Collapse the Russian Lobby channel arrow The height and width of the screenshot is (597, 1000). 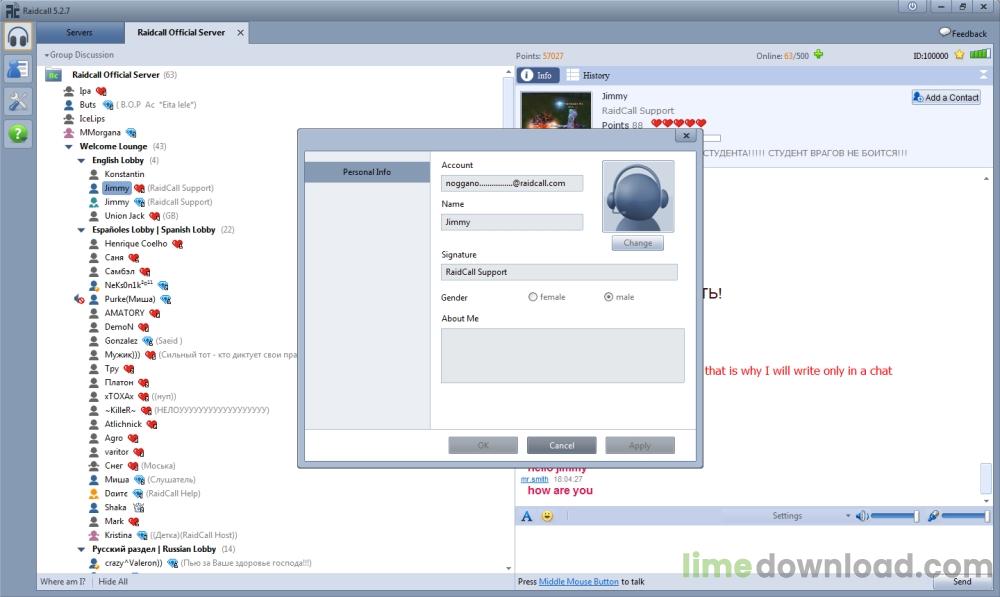pos(81,549)
